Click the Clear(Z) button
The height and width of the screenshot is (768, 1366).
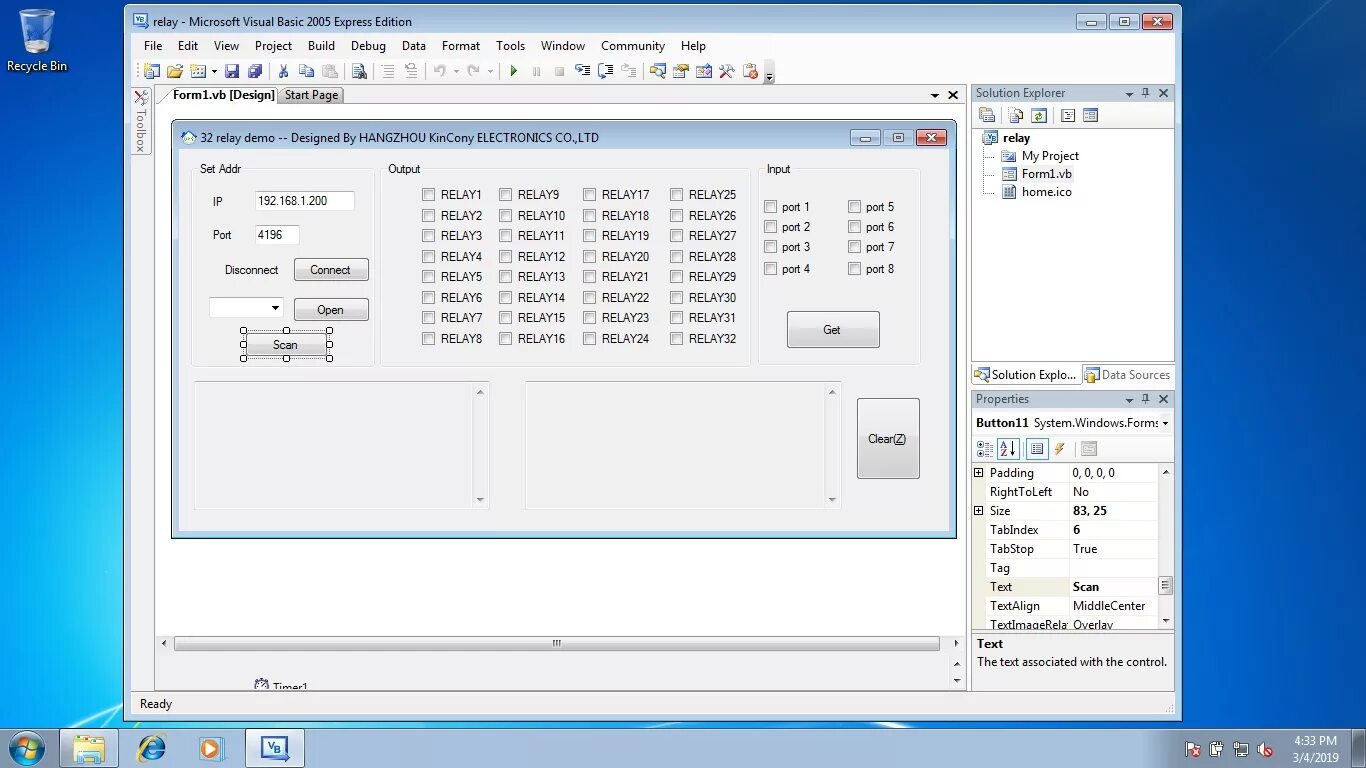click(x=888, y=439)
